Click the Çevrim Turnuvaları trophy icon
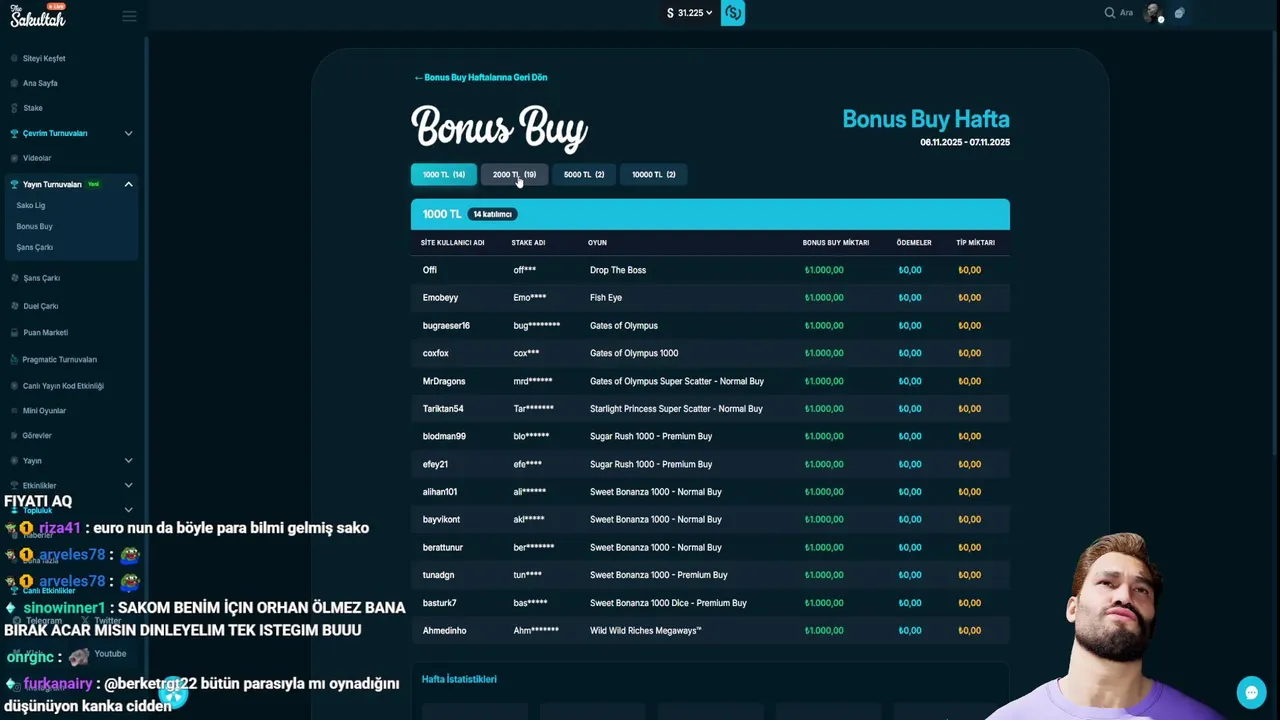The height and width of the screenshot is (720, 1280). pos(14,133)
